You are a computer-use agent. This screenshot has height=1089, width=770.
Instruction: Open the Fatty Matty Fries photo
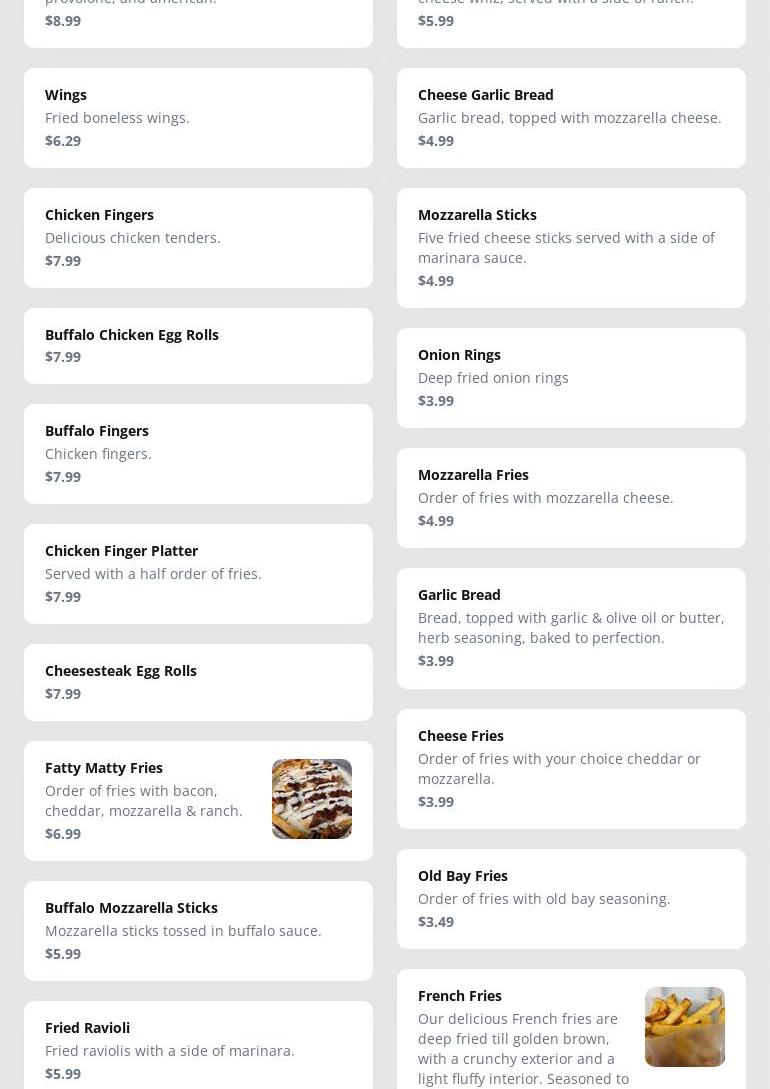tap(312, 799)
